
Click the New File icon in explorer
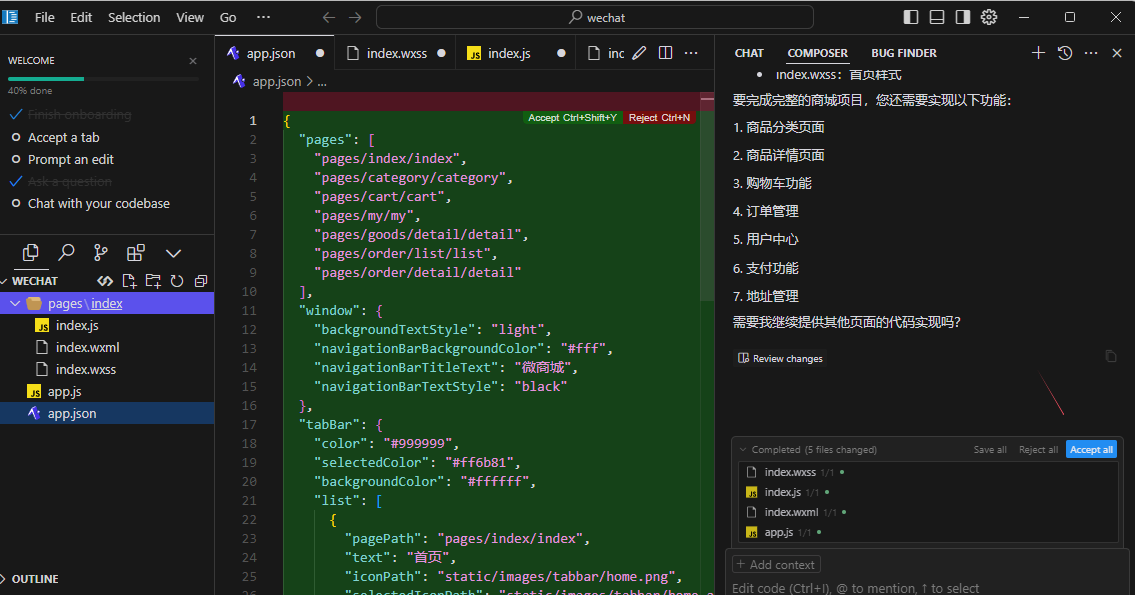[x=129, y=281]
